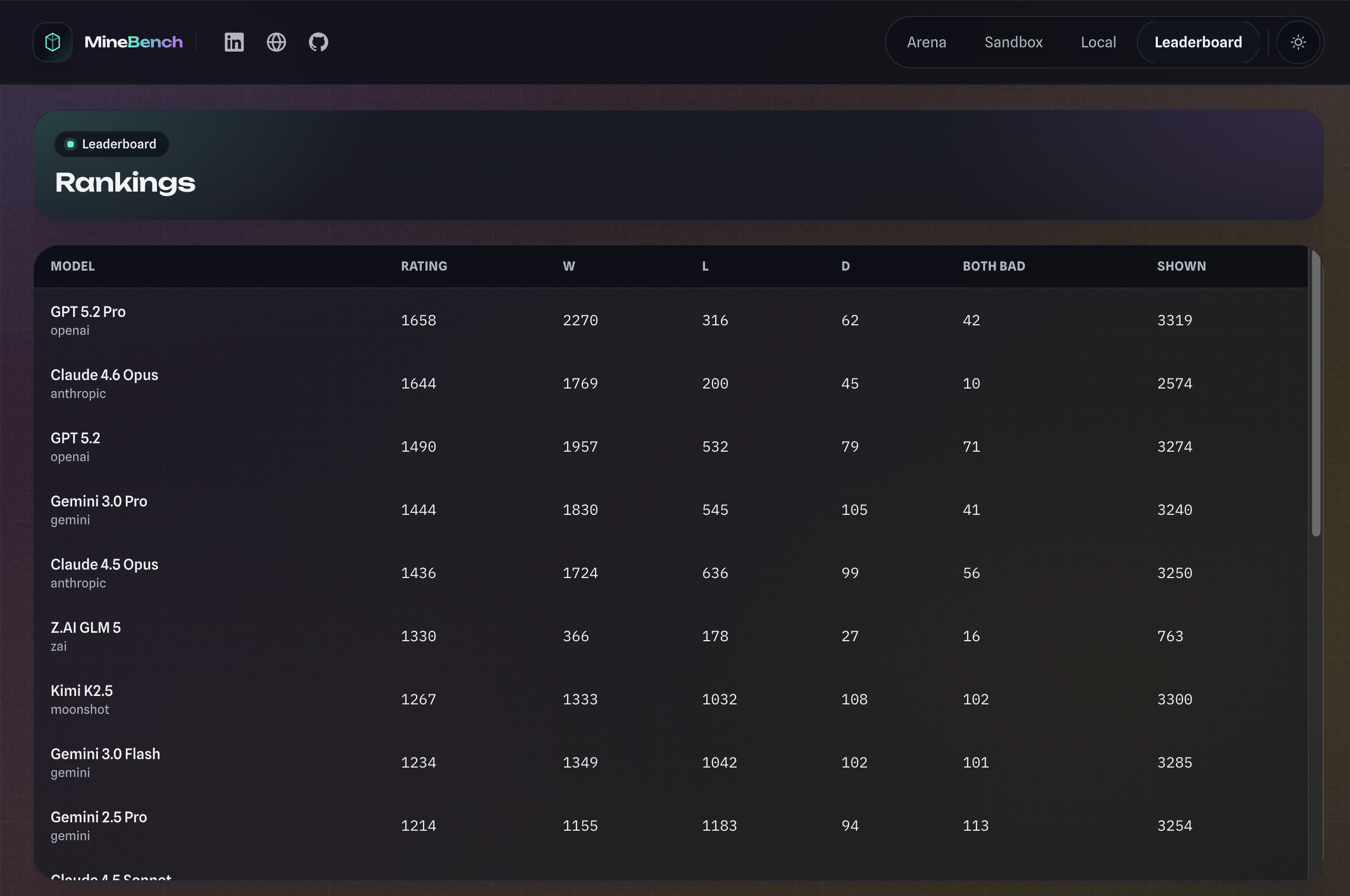
Task: Select the Kimi K2.5 model name
Action: [82, 691]
